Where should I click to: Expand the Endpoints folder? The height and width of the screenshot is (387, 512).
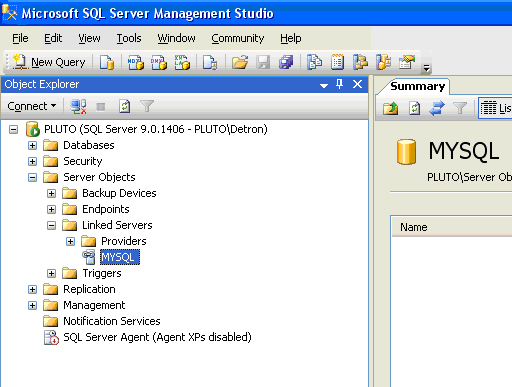[51, 209]
